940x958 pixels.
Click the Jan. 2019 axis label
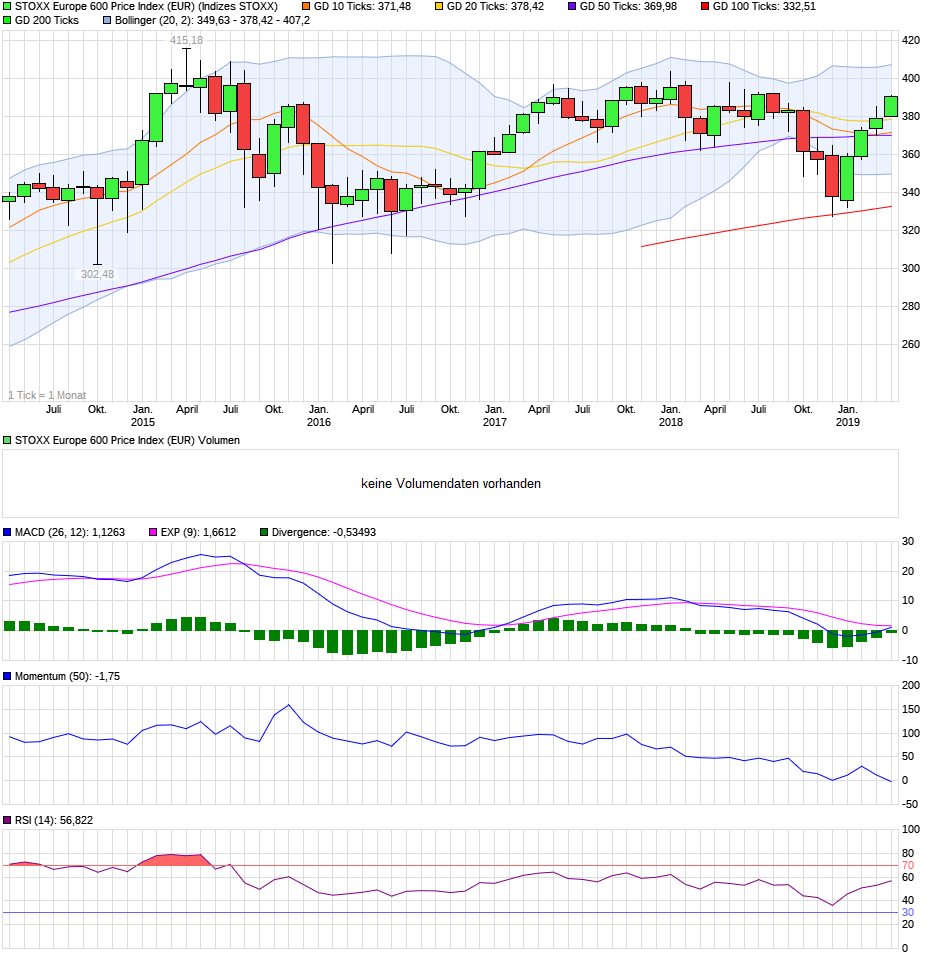tap(847, 415)
